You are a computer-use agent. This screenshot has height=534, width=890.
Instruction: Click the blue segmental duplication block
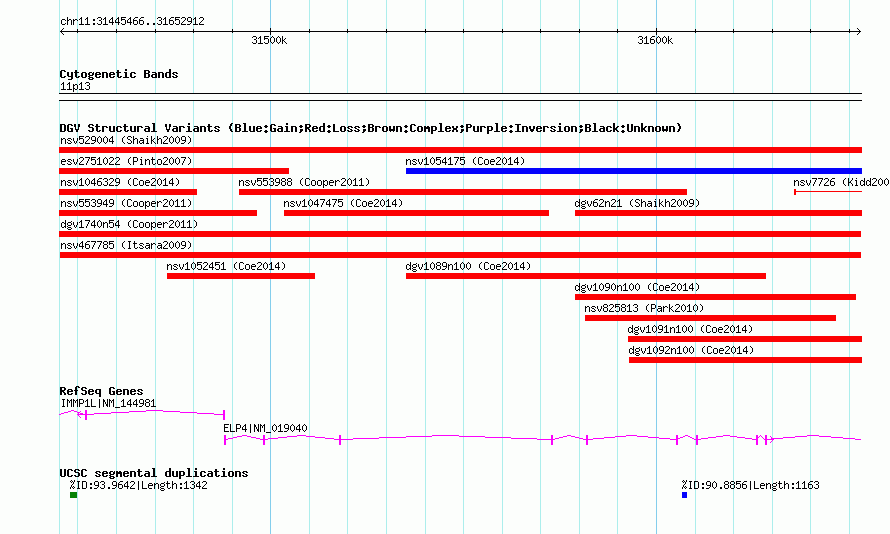685,495
